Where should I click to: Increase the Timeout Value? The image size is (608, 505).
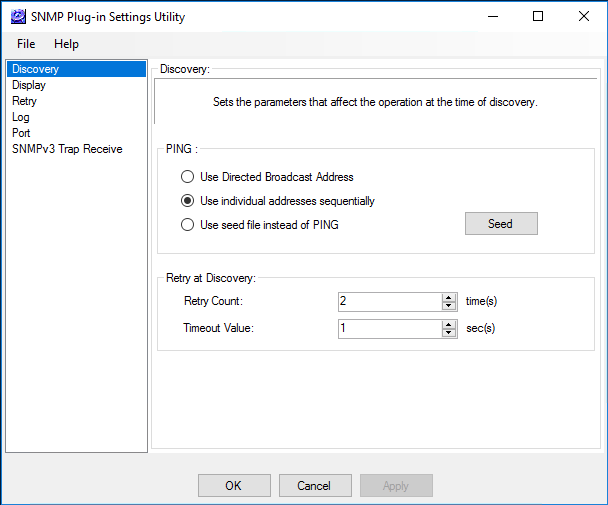(x=449, y=324)
